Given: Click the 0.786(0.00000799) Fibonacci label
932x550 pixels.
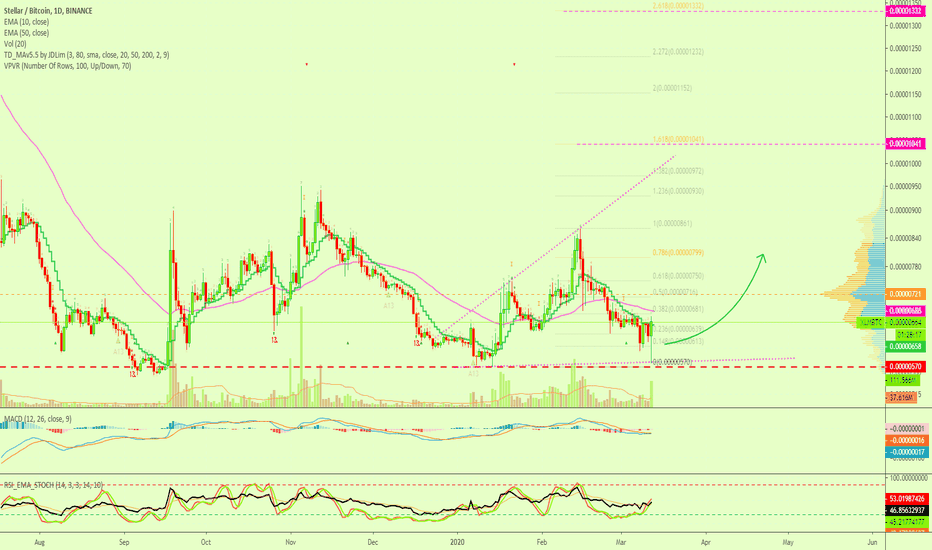Looking at the screenshot, I should 678,253.
